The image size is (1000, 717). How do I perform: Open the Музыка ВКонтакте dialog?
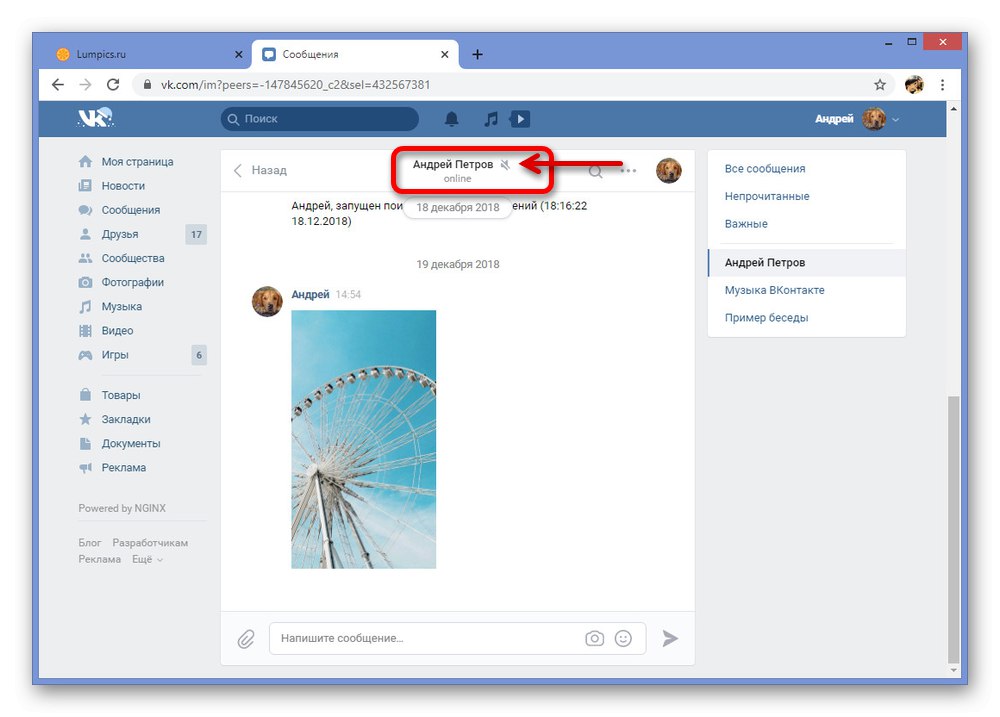tap(774, 290)
